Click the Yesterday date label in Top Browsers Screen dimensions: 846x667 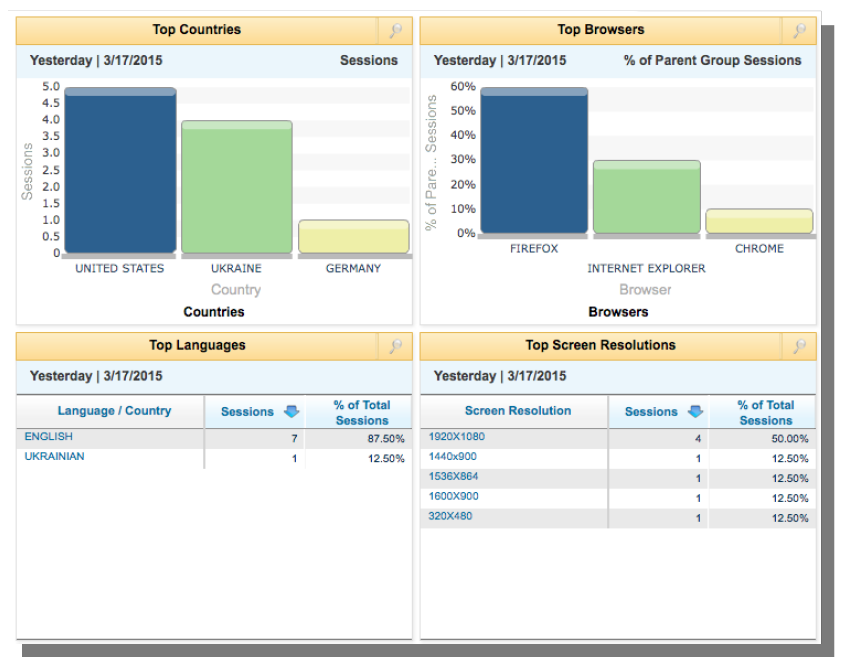pos(464,60)
